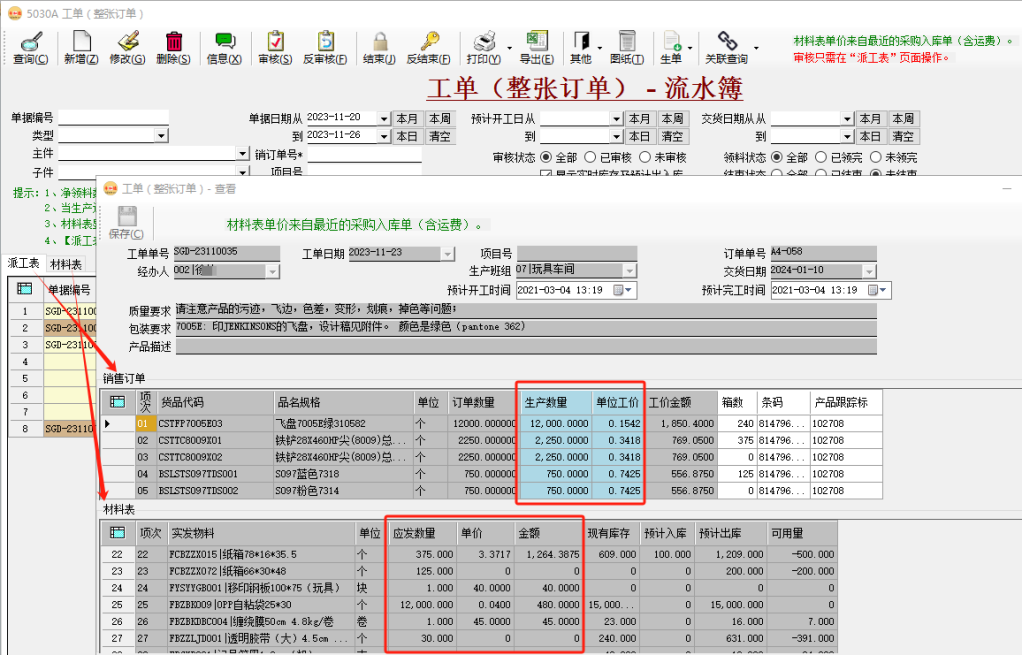Click the 删除 delete icon

173,47
